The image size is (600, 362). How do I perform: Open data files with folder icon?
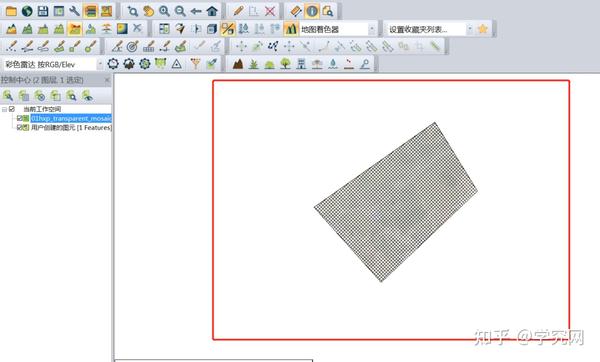click(x=11, y=11)
